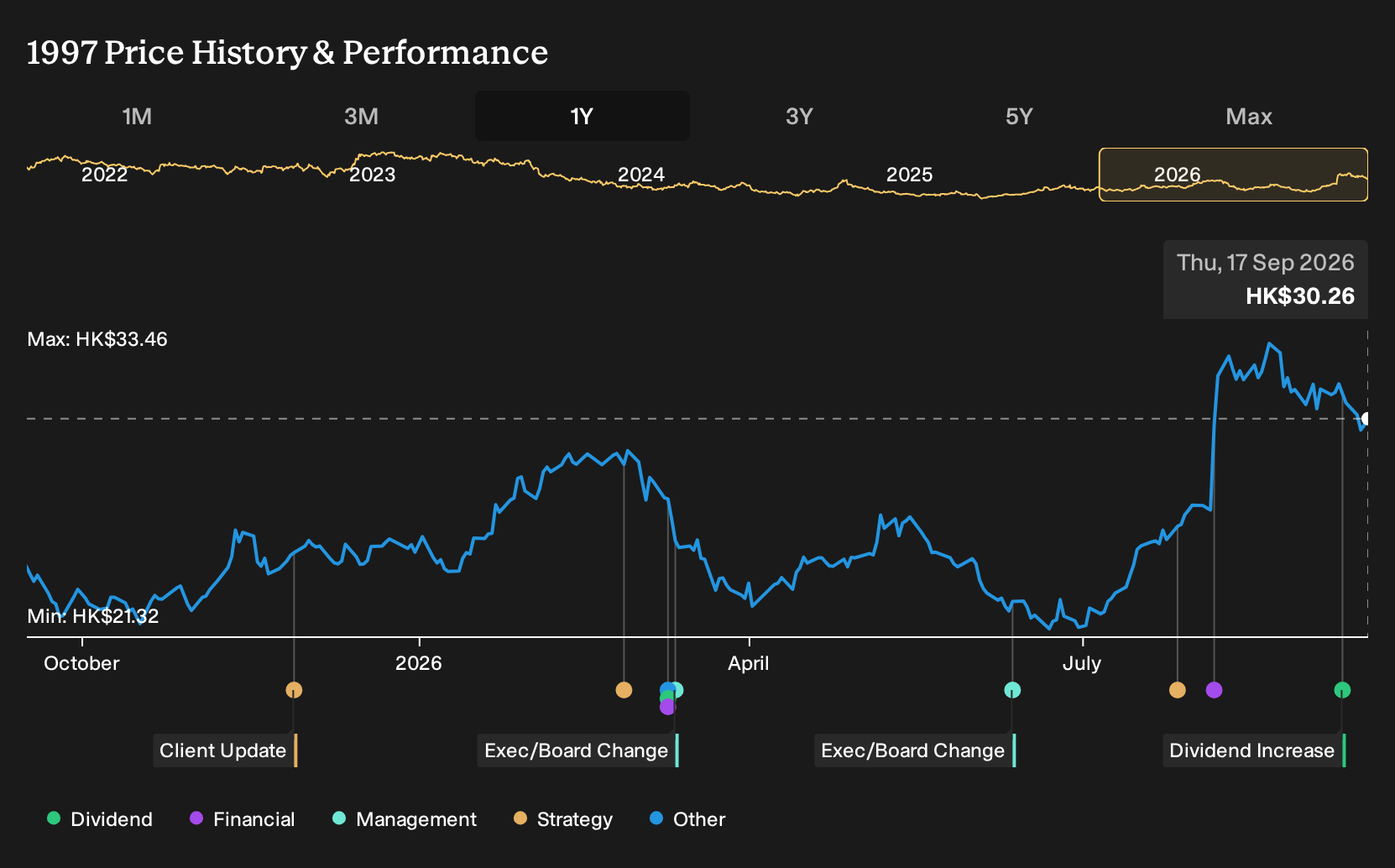Switch to the 3M range tab

click(x=361, y=116)
